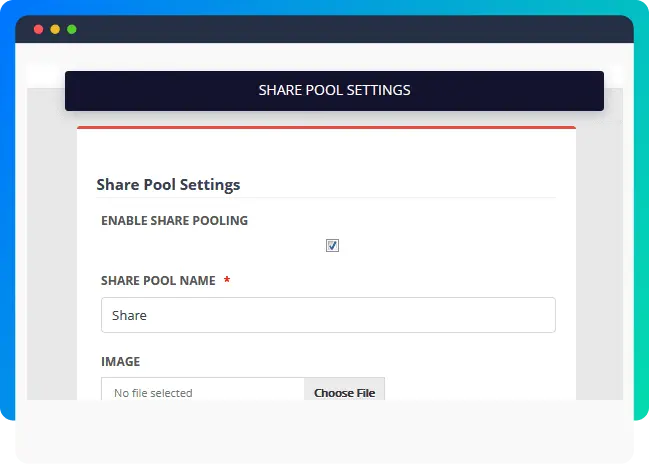649x464 pixels.
Task: Click the 'No file selected' file field
Action: pos(202,393)
